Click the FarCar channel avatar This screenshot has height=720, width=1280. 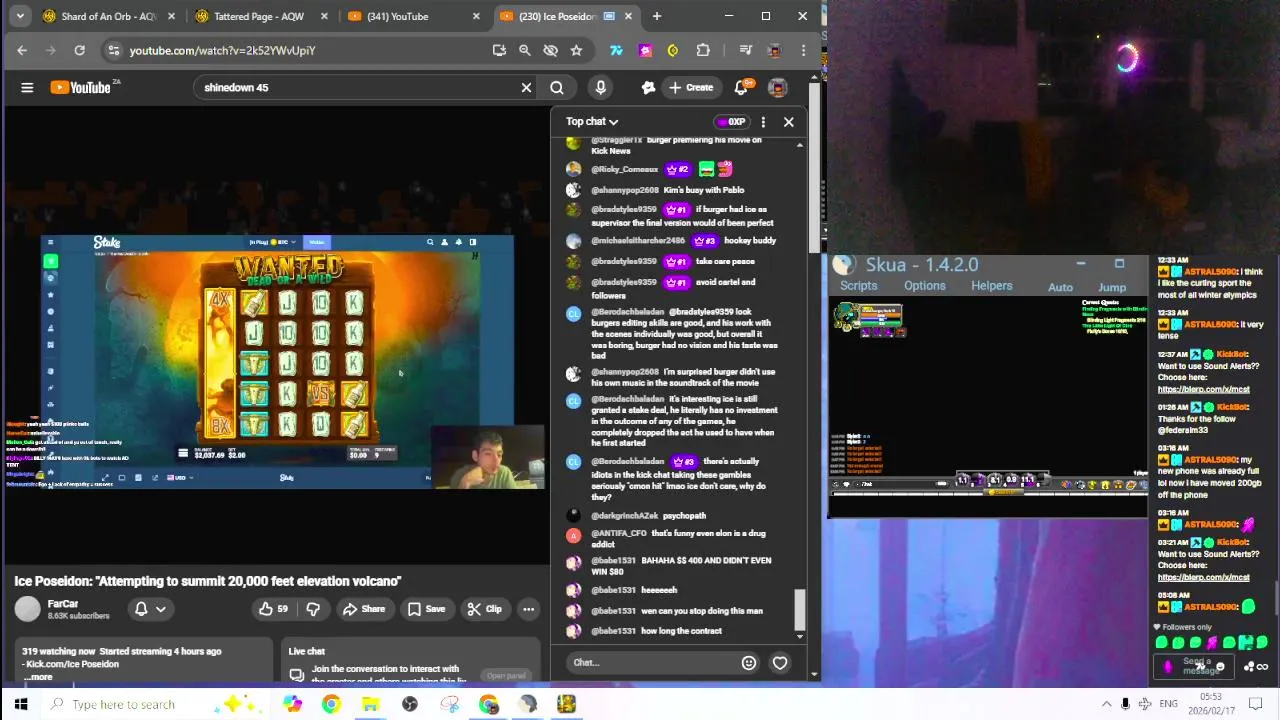(x=27, y=609)
